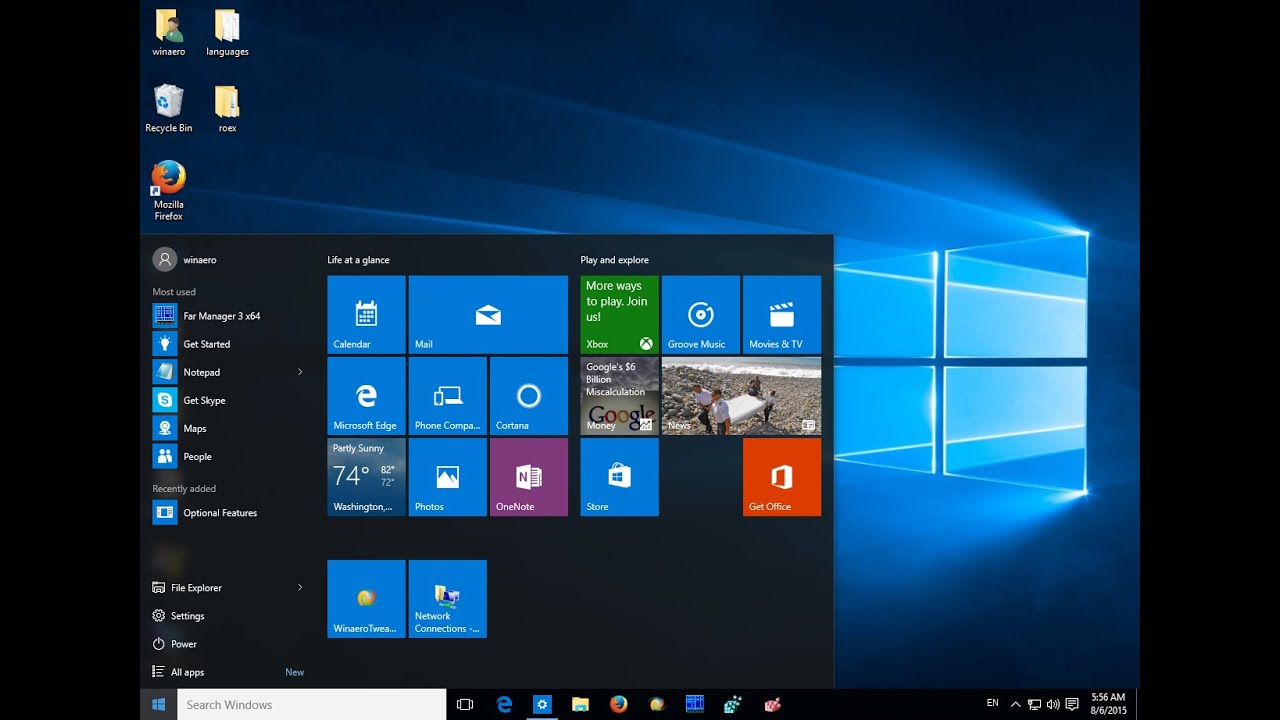Click the Windows Start button
The image size is (1280, 720).
158,704
